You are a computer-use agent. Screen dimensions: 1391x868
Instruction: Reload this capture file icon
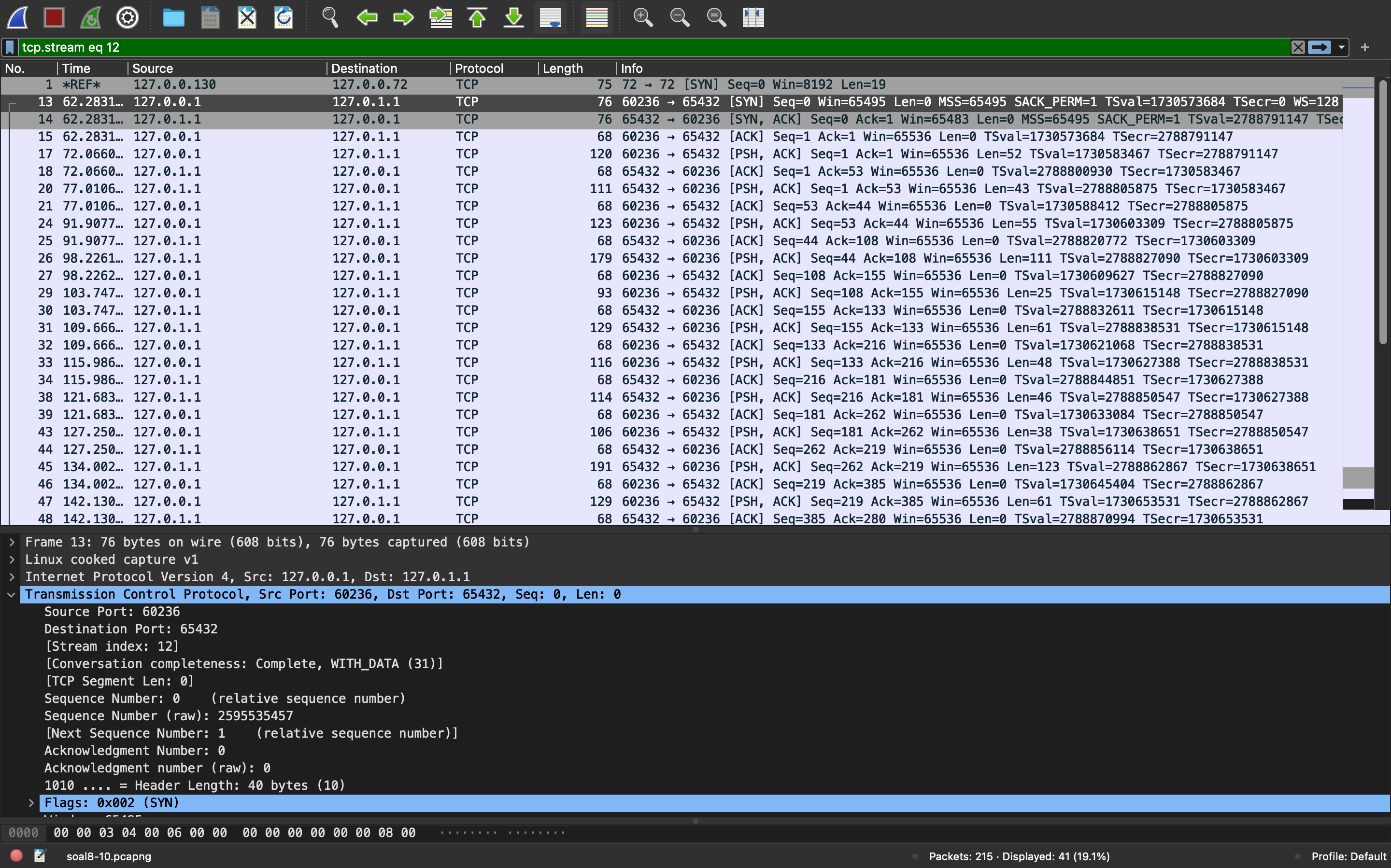pyautogui.click(x=284, y=17)
